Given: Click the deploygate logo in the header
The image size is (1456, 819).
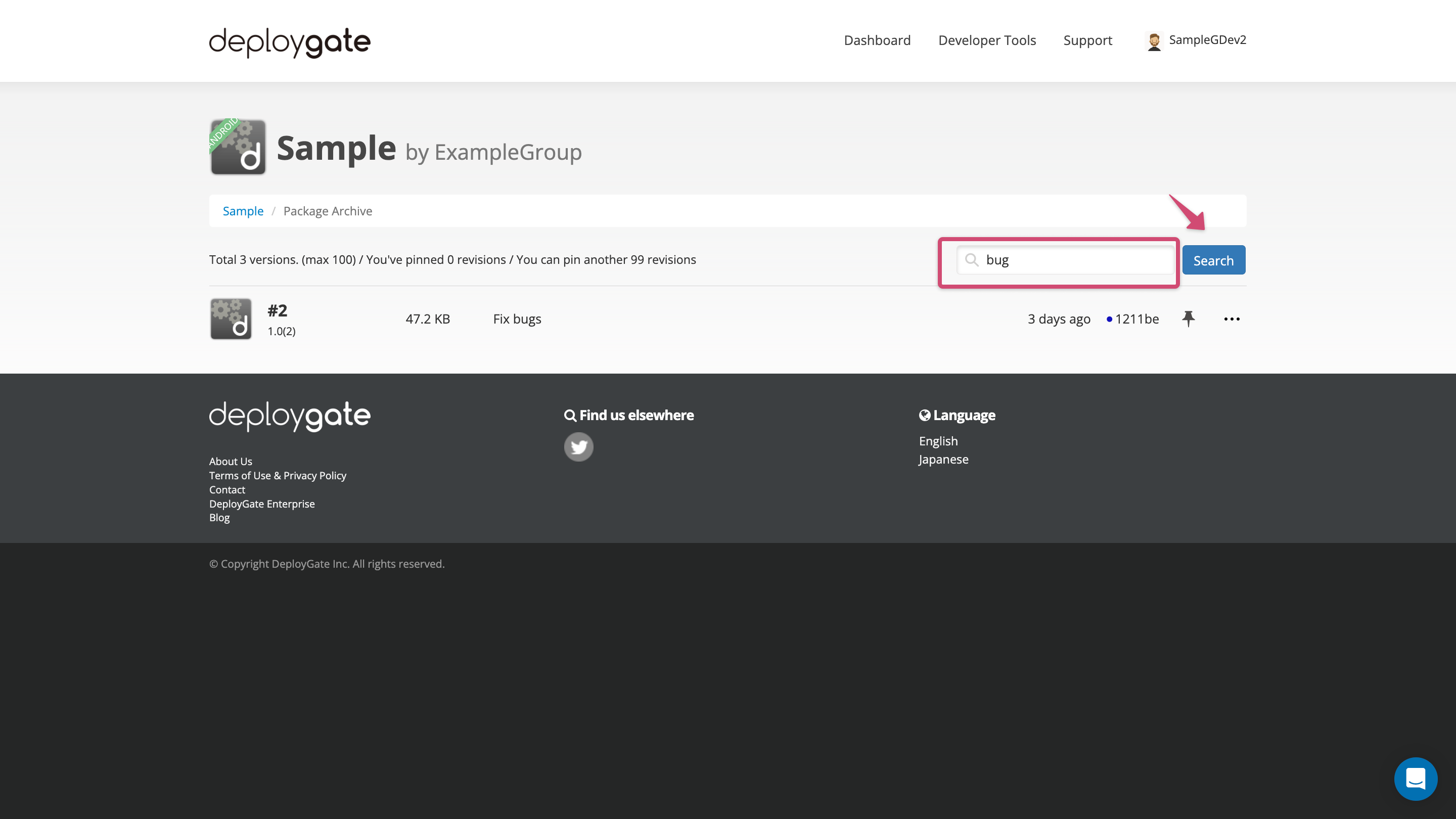Looking at the screenshot, I should (x=289, y=41).
